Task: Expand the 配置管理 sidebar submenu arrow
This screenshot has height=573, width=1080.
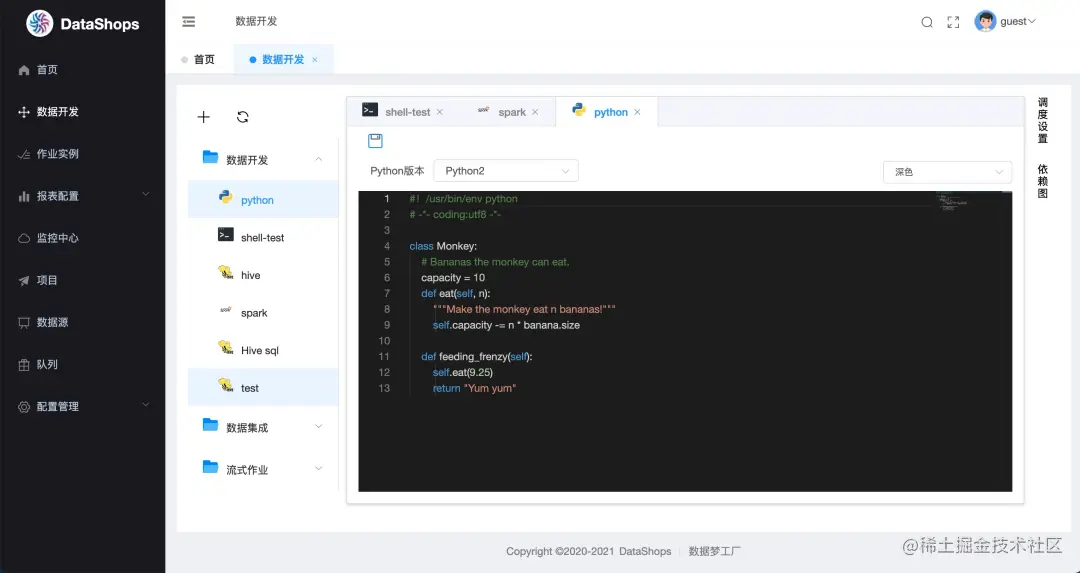Action: coord(145,405)
